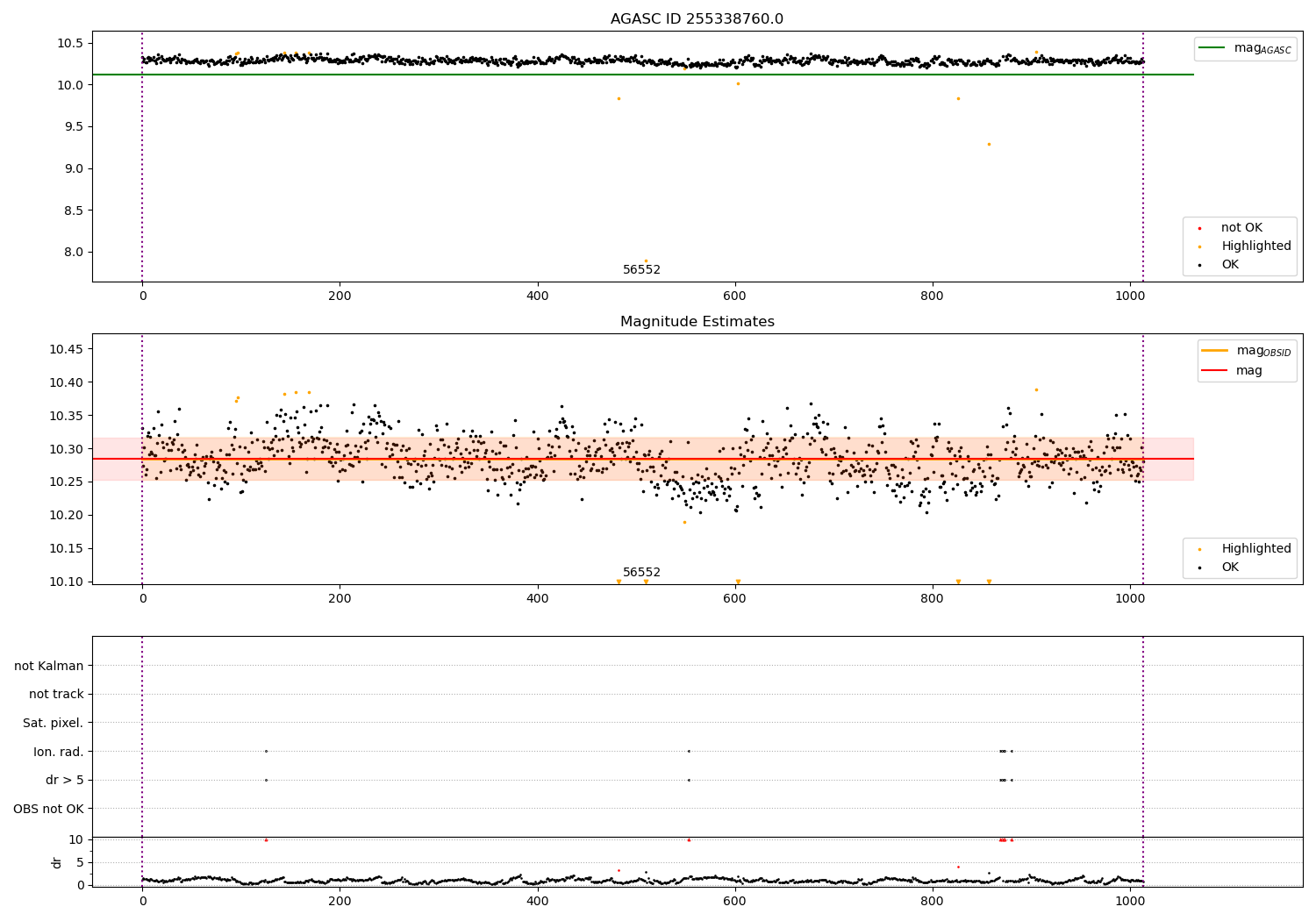Viewport: 1316px width, 921px height.
Task: Click the orange outlier point near 9.3 in top plot
Action: point(989,144)
